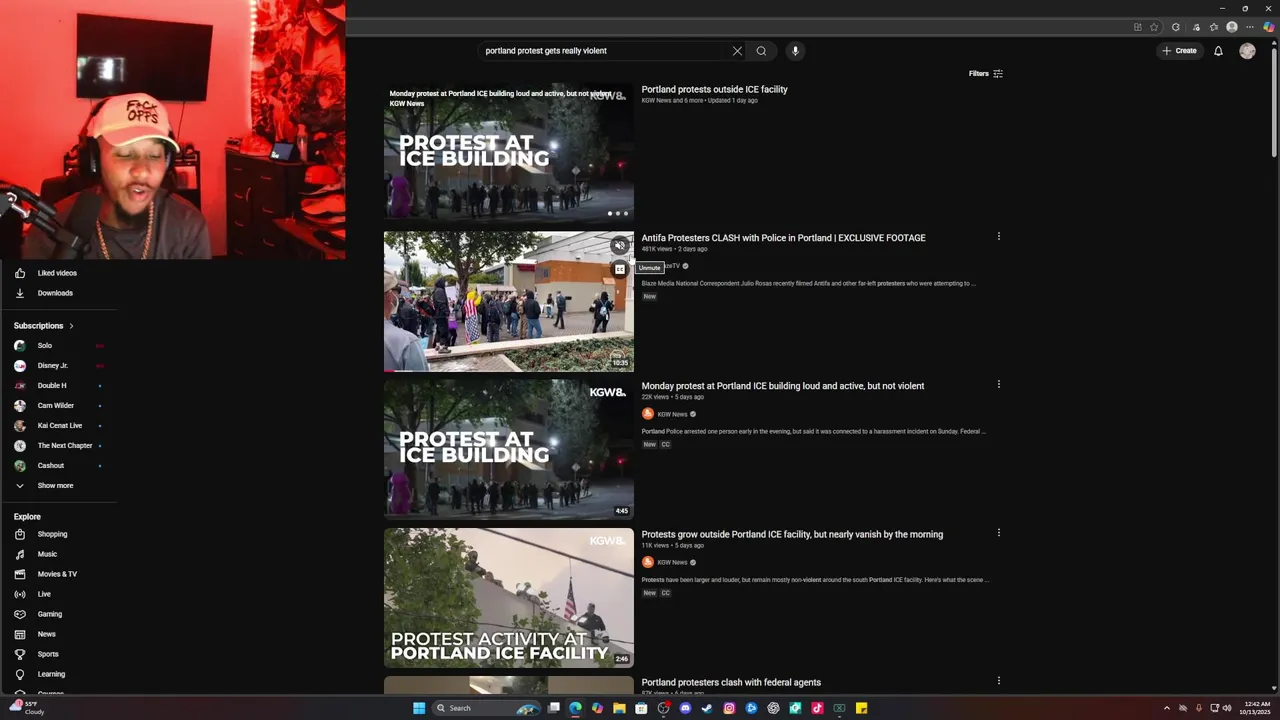The width and height of the screenshot is (1280, 720).
Task: Start voice search with microphone icon
Action: coord(795,51)
